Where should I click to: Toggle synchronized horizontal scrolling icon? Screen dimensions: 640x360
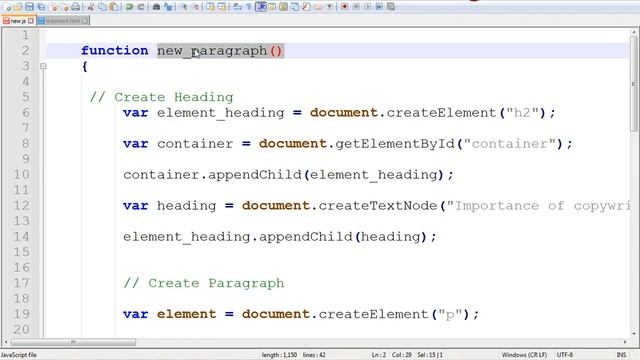pyautogui.click(x=222, y=7)
